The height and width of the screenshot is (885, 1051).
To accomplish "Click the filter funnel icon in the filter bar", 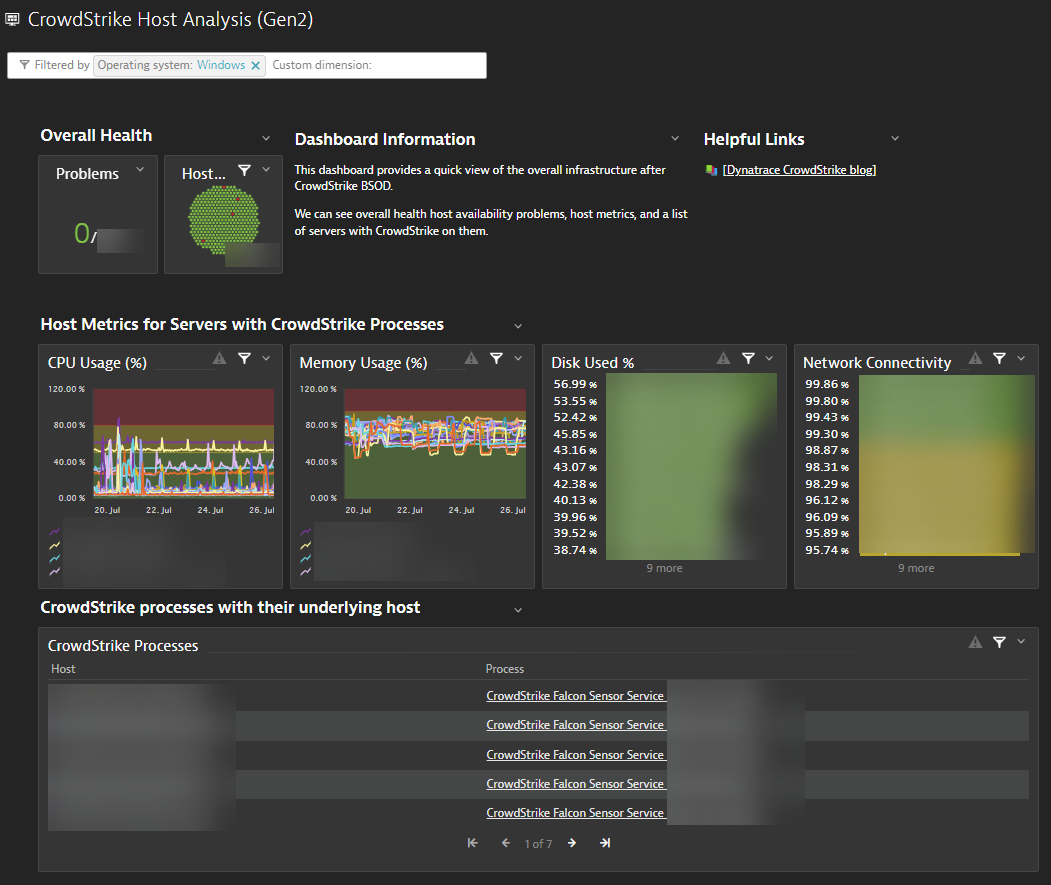I will [x=23, y=65].
